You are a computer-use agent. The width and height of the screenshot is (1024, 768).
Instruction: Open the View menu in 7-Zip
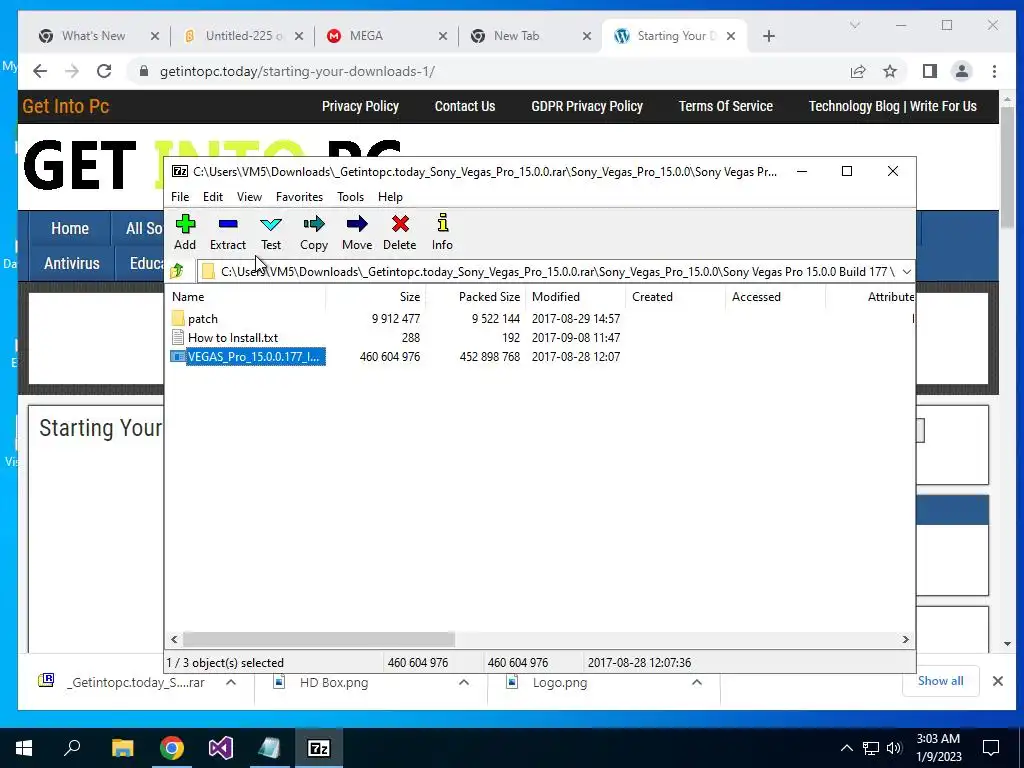pyautogui.click(x=249, y=197)
